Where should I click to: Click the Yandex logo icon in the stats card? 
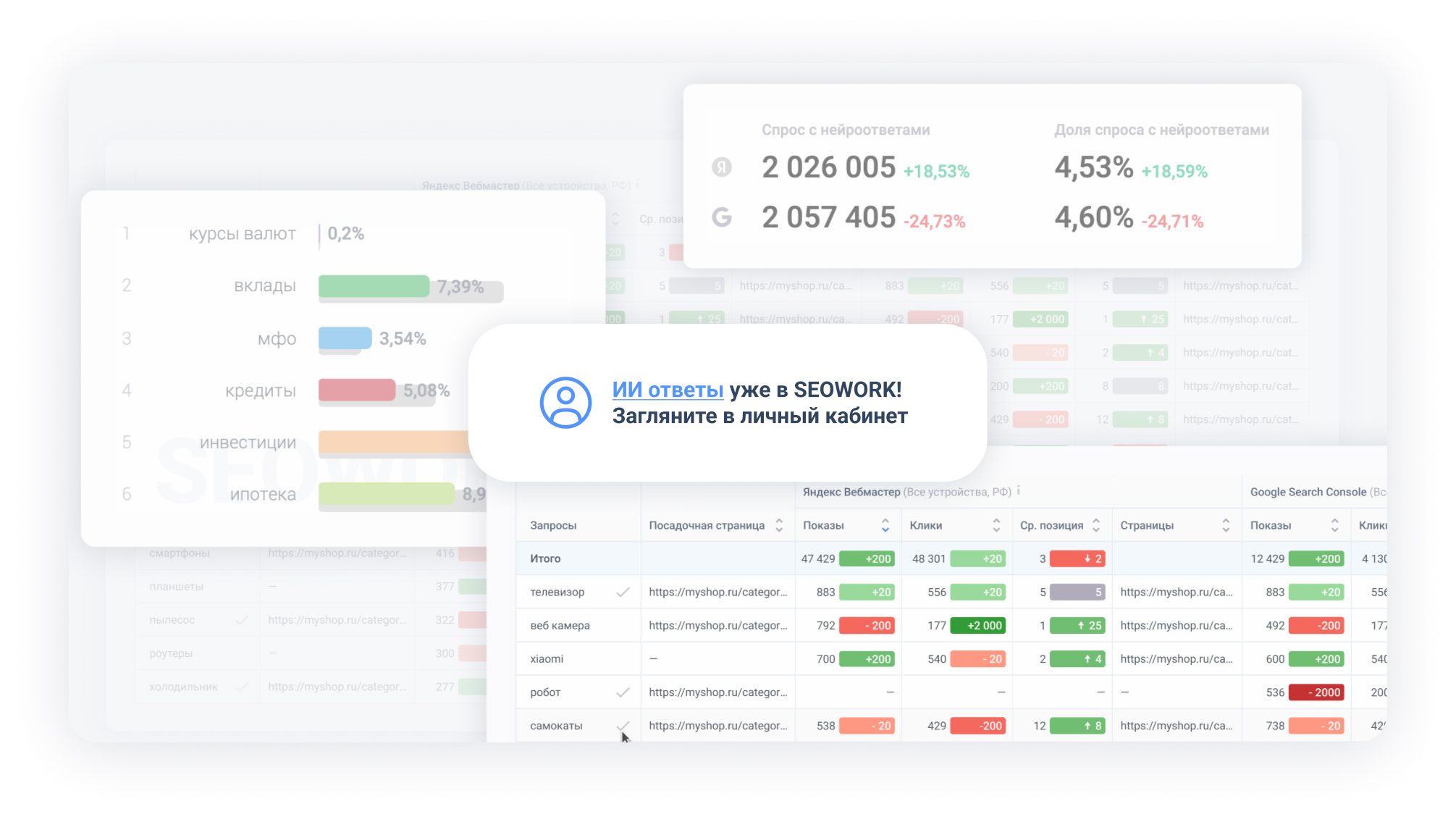click(x=721, y=167)
